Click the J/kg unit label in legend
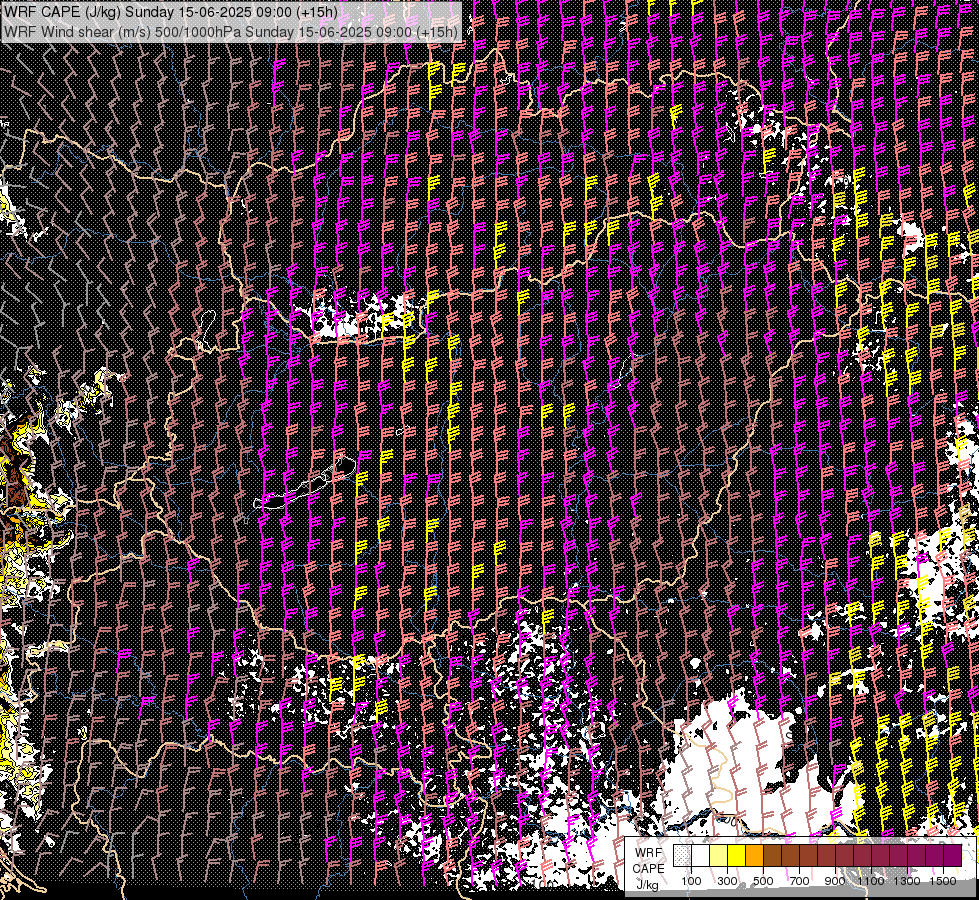This screenshot has height=900, width=979. 647,884
